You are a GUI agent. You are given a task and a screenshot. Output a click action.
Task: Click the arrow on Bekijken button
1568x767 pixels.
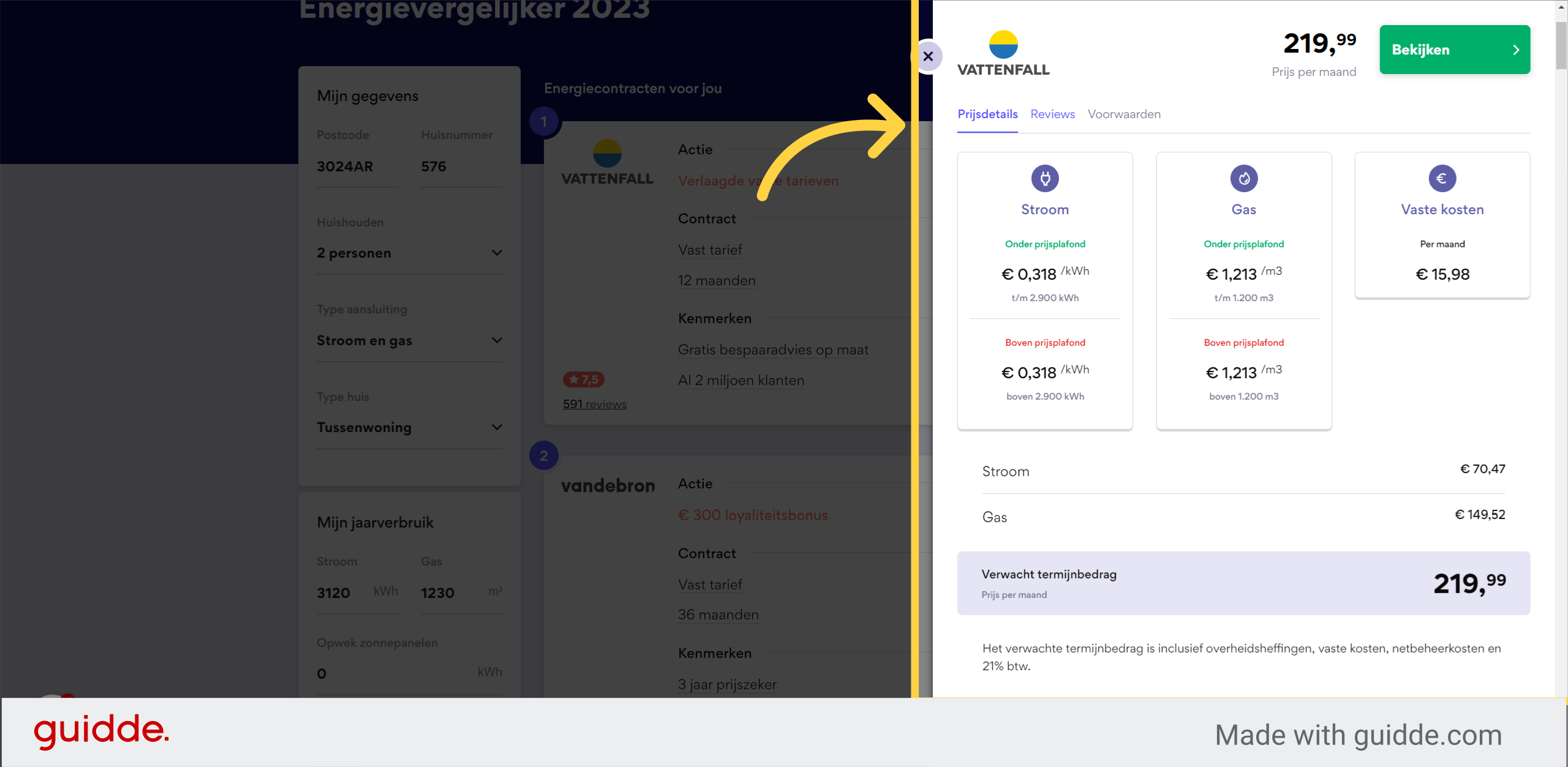pos(1517,50)
